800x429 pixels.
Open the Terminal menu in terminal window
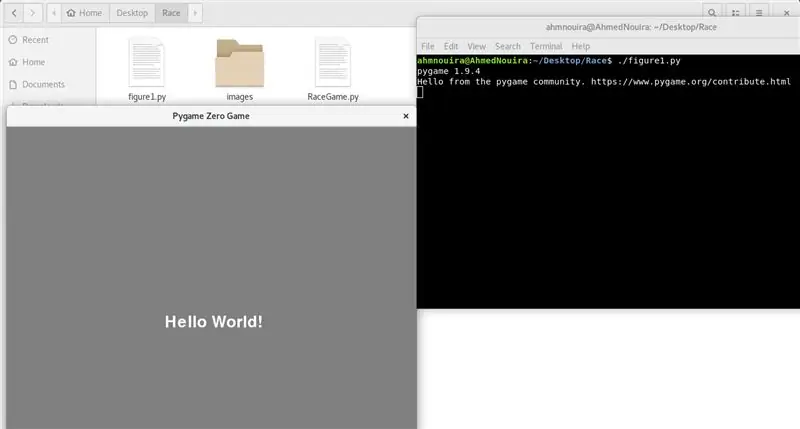(546, 46)
